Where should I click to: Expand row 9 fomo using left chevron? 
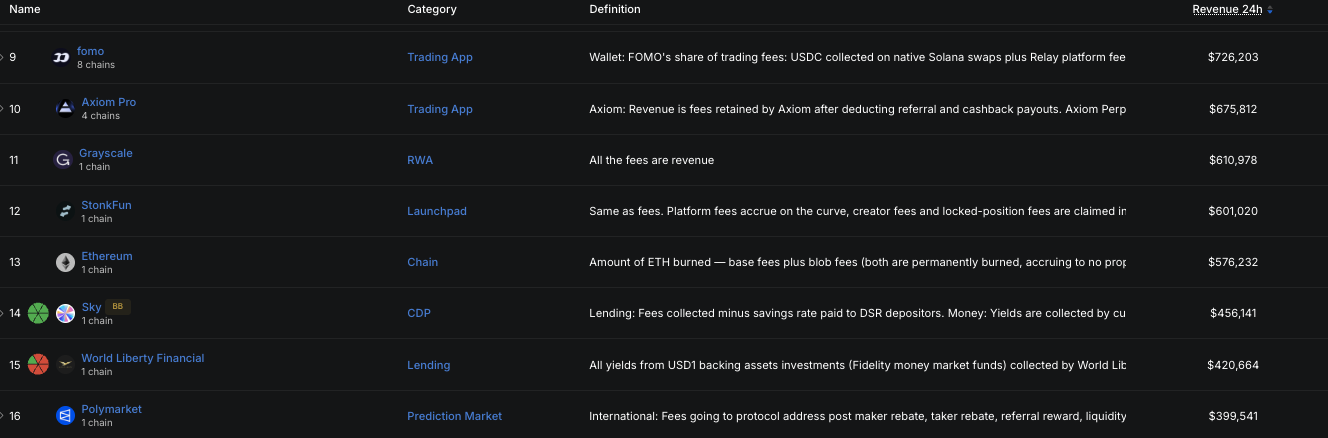(2, 57)
